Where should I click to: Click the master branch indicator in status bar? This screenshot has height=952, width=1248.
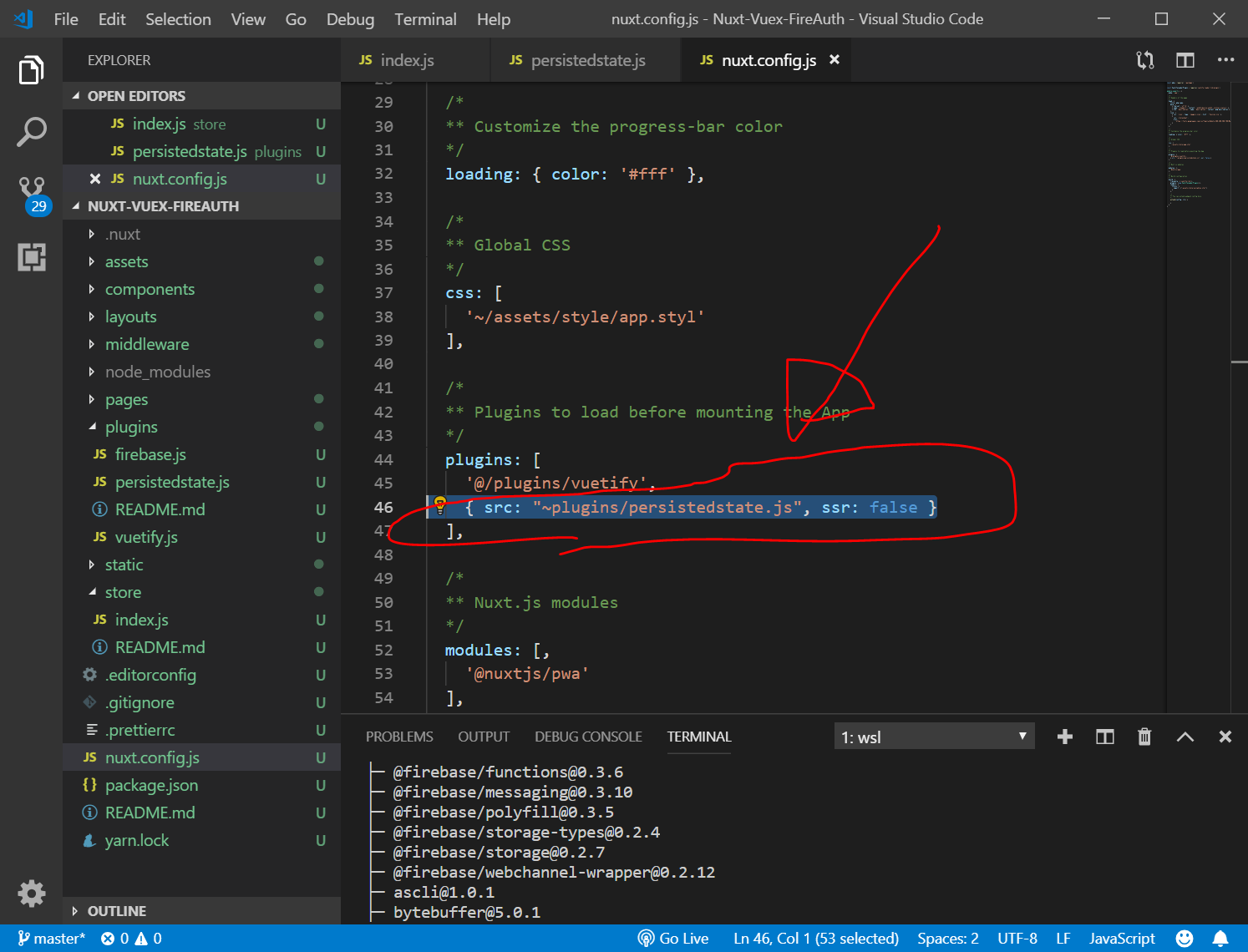(52, 939)
